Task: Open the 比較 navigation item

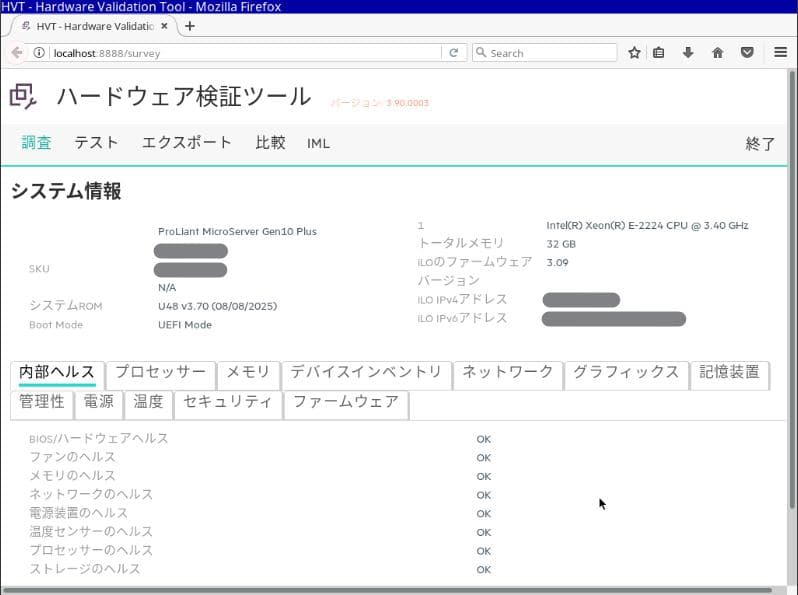Action: click(x=270, y=143)
